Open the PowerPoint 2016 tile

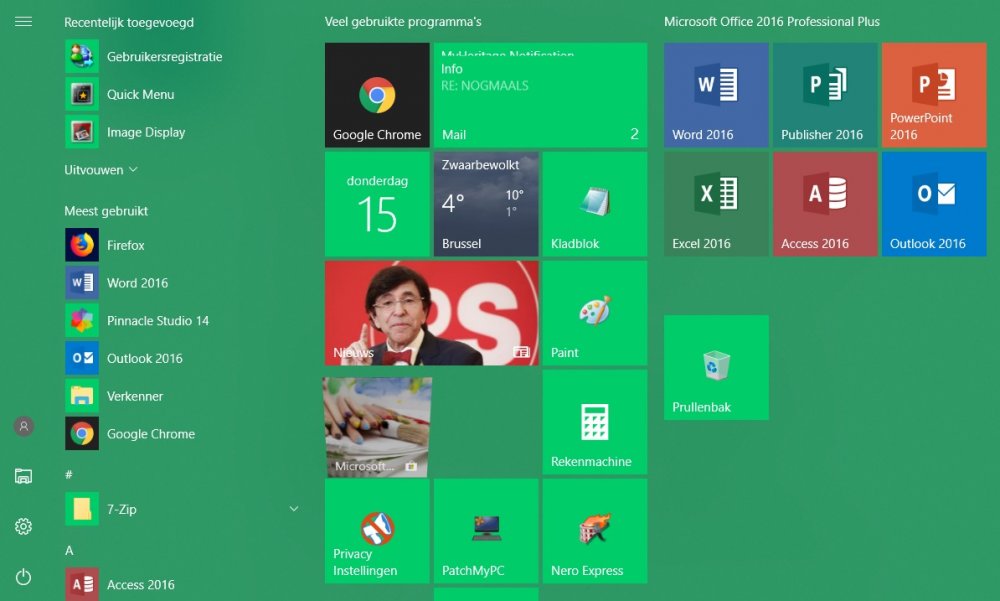click(x=934, y=95)
